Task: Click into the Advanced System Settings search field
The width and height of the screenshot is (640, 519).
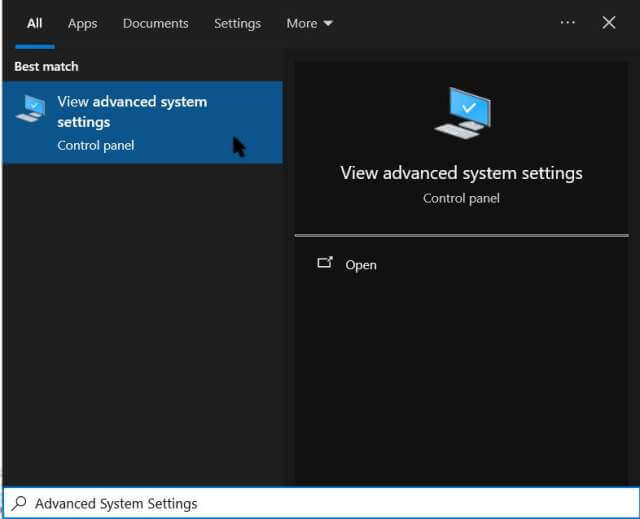Action: [x=320, y=503]
